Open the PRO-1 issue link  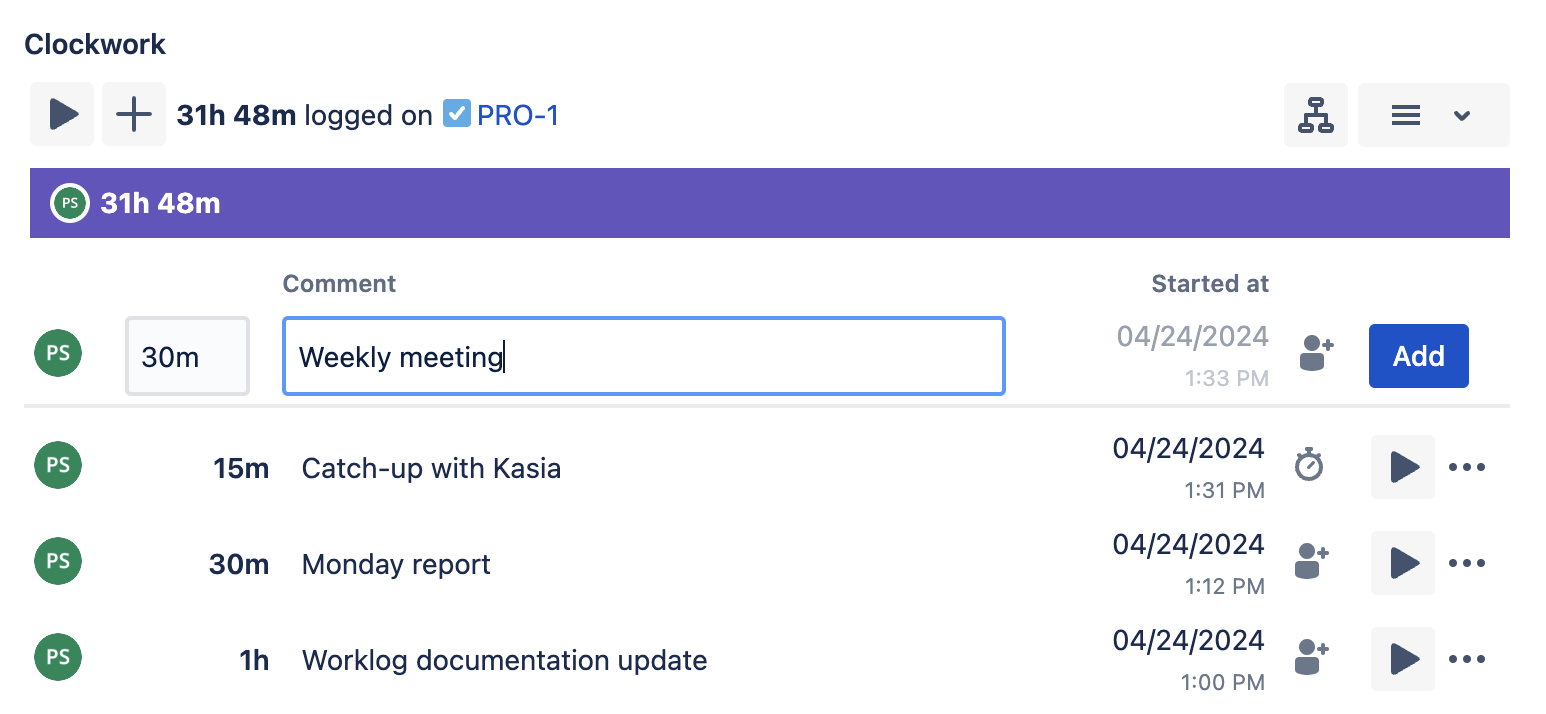click(517, 116)
